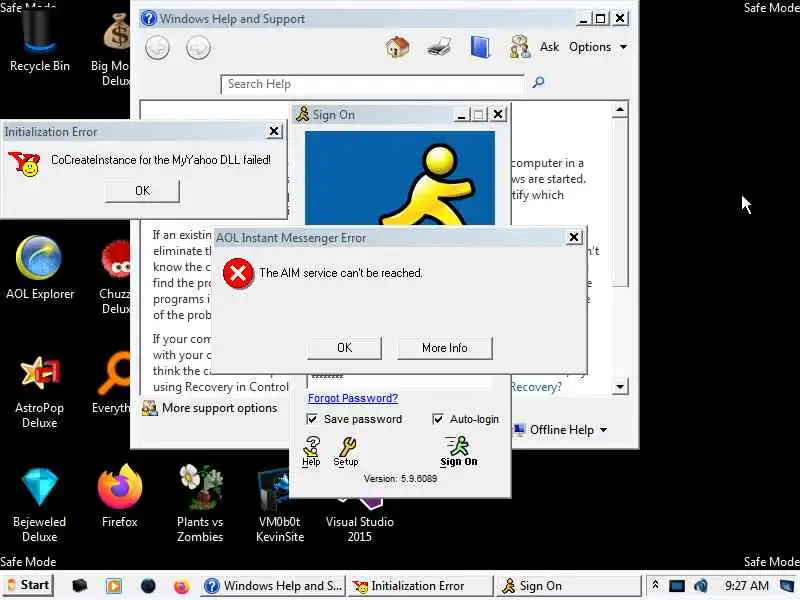This screenshot has width=800, height=600.
Task: Close the Sign On window
Action: 498,115
